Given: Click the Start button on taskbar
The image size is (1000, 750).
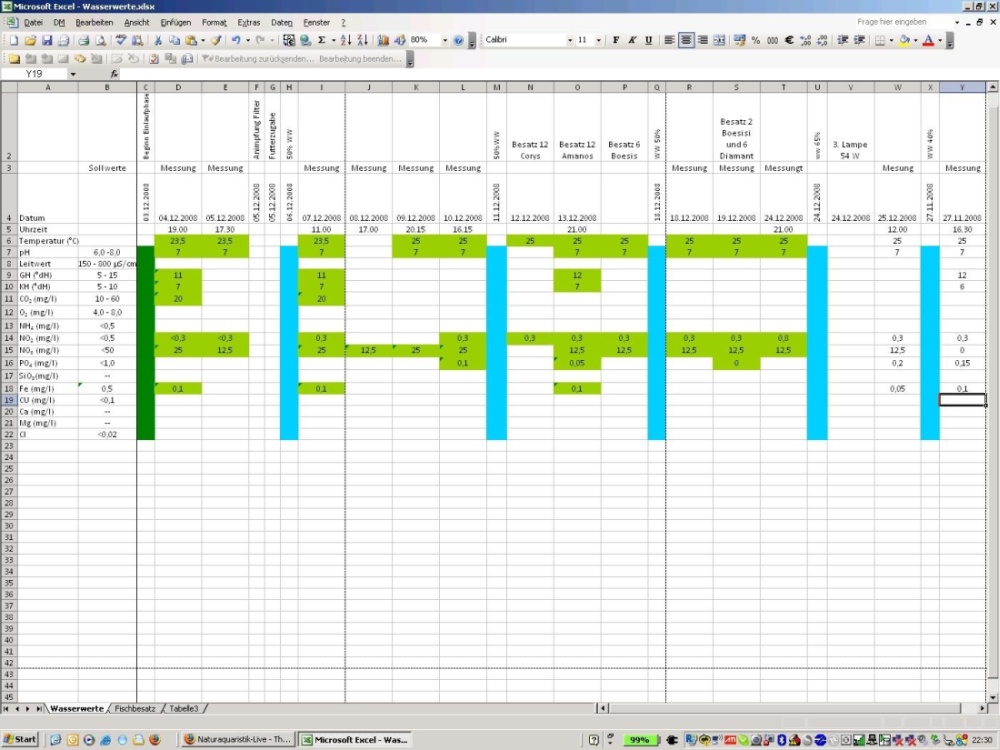Looking at the screenshot, I should [x=20, y=740].
